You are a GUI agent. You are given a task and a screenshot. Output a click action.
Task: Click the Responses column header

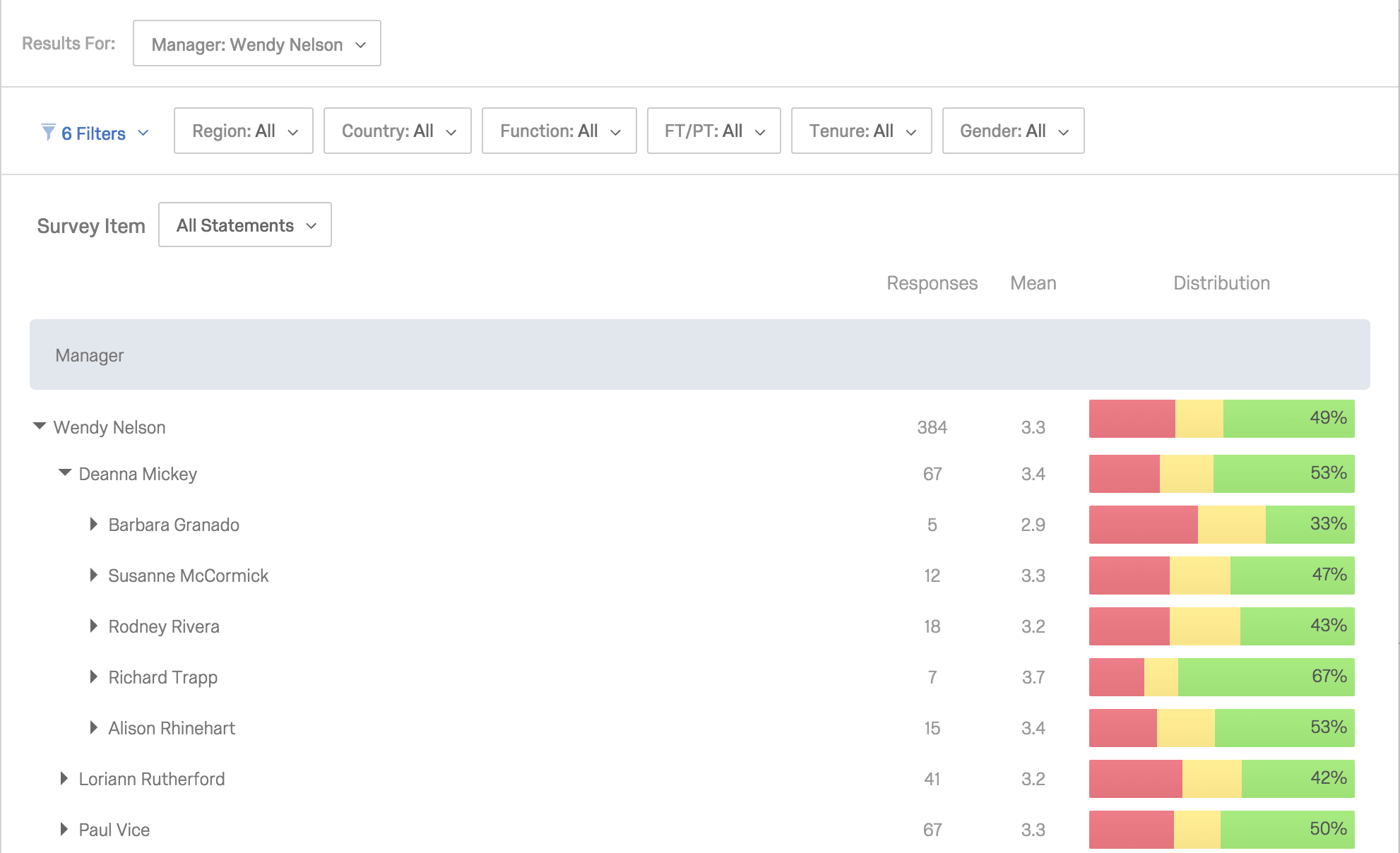pos(932,283)
